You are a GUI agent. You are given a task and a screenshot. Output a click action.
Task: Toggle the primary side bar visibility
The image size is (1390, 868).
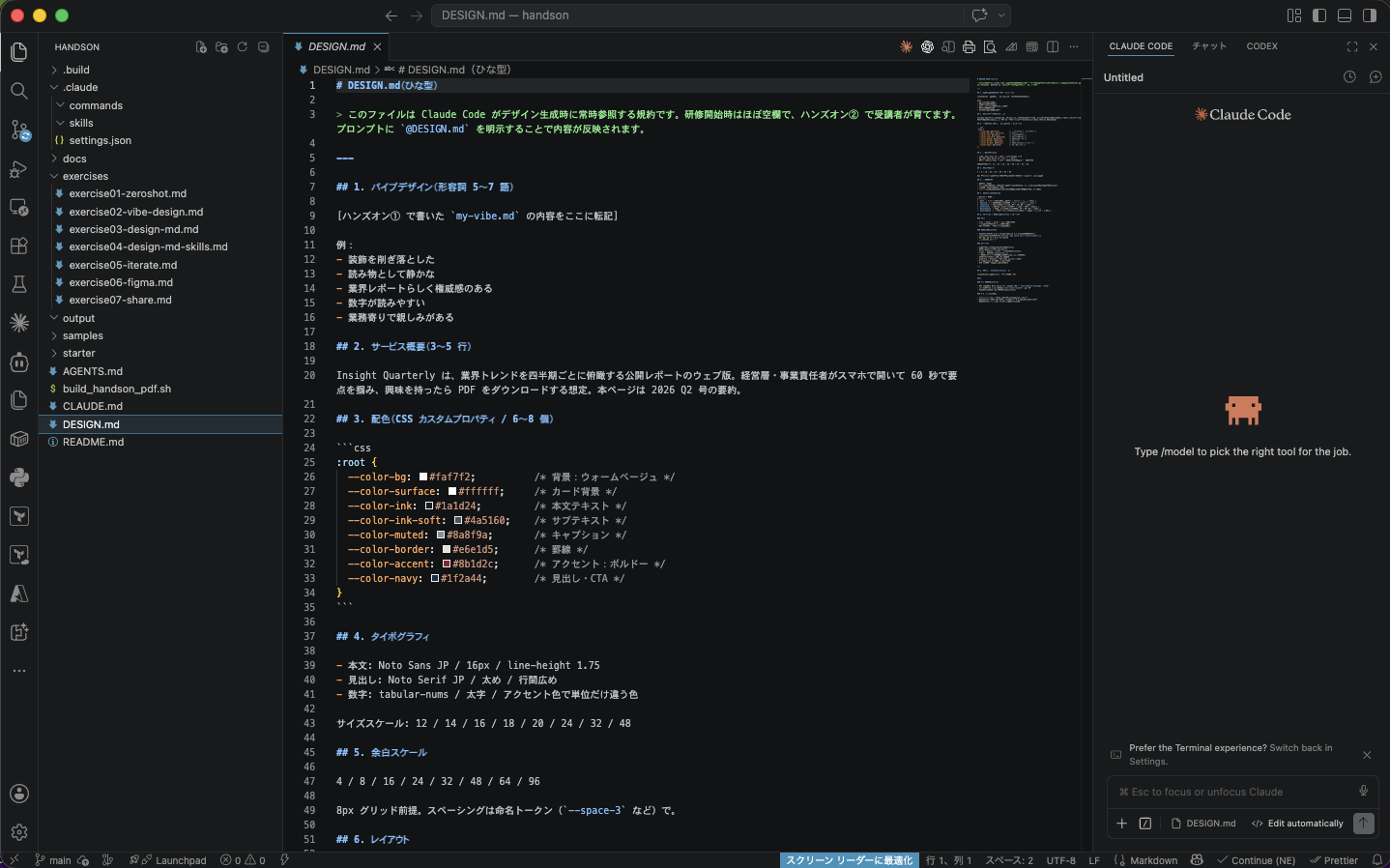pos(1319,15)
